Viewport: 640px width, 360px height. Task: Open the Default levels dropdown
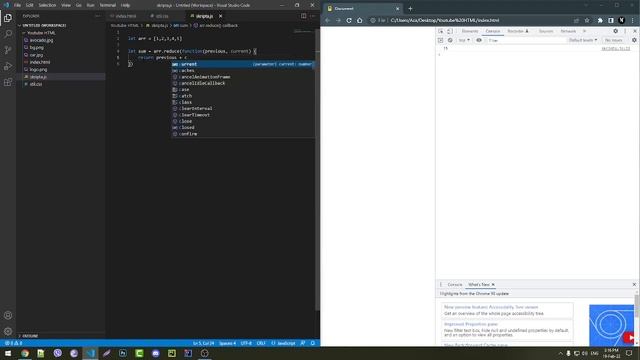click(x=583, y=40)
